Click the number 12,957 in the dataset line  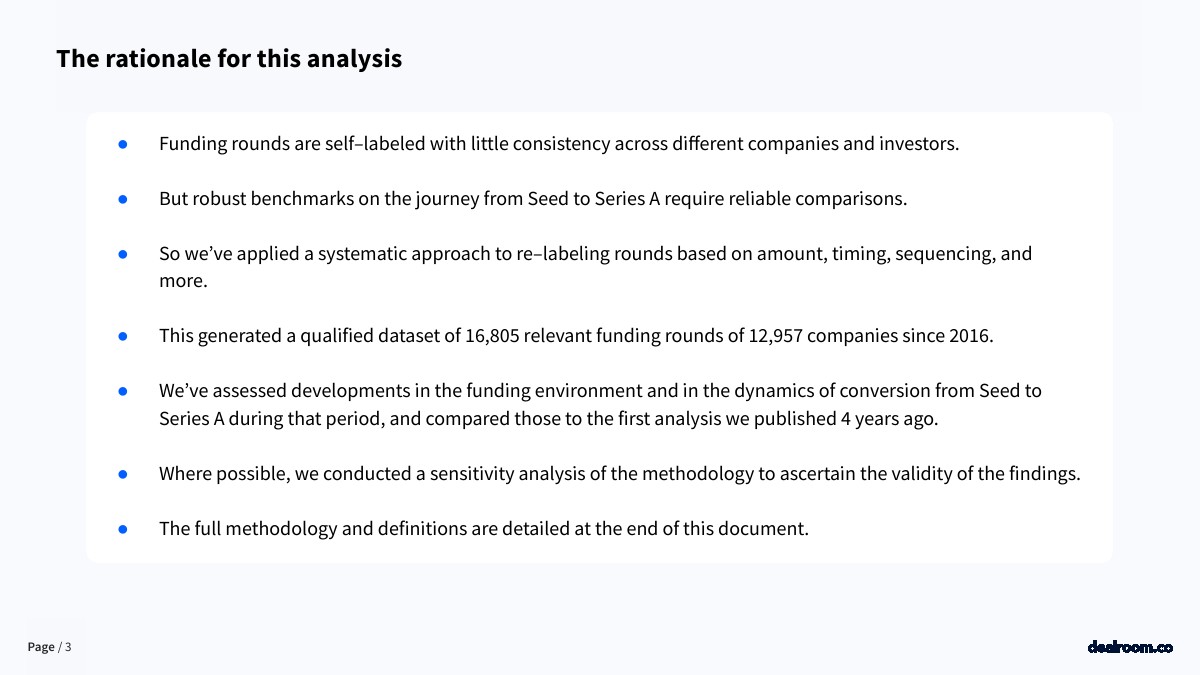tap(775, 336)
